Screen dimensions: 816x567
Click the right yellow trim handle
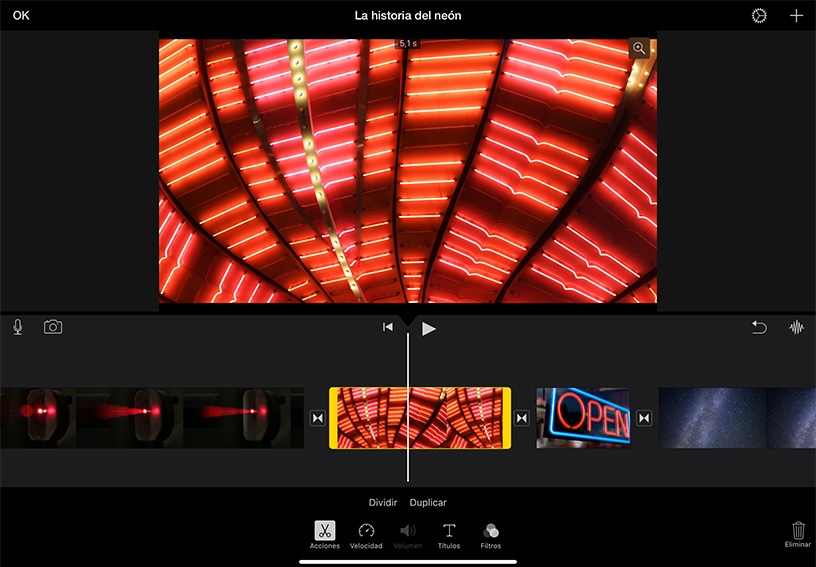tap(506, 418)
